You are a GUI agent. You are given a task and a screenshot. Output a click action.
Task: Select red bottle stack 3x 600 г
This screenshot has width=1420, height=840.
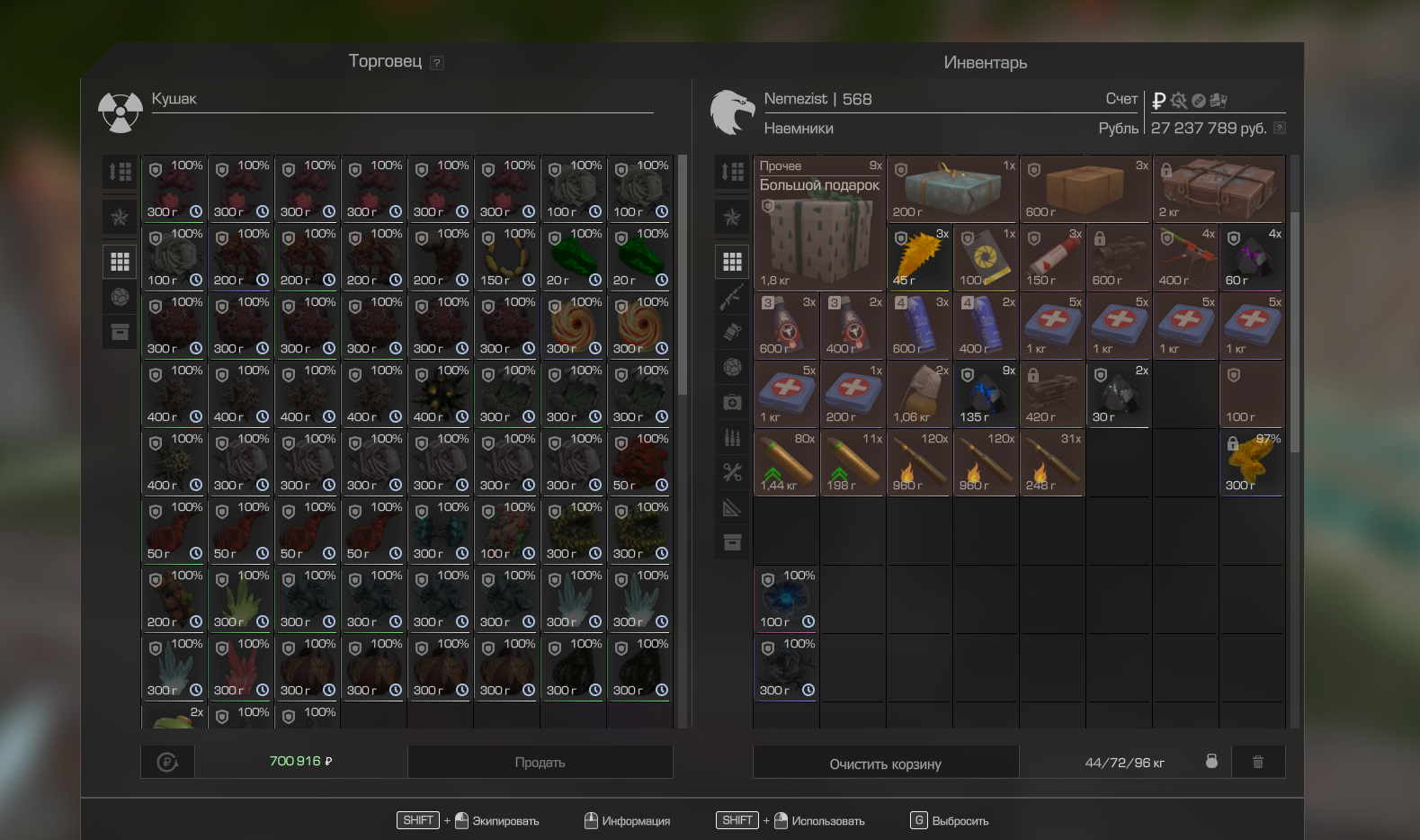tap(787, 326)
